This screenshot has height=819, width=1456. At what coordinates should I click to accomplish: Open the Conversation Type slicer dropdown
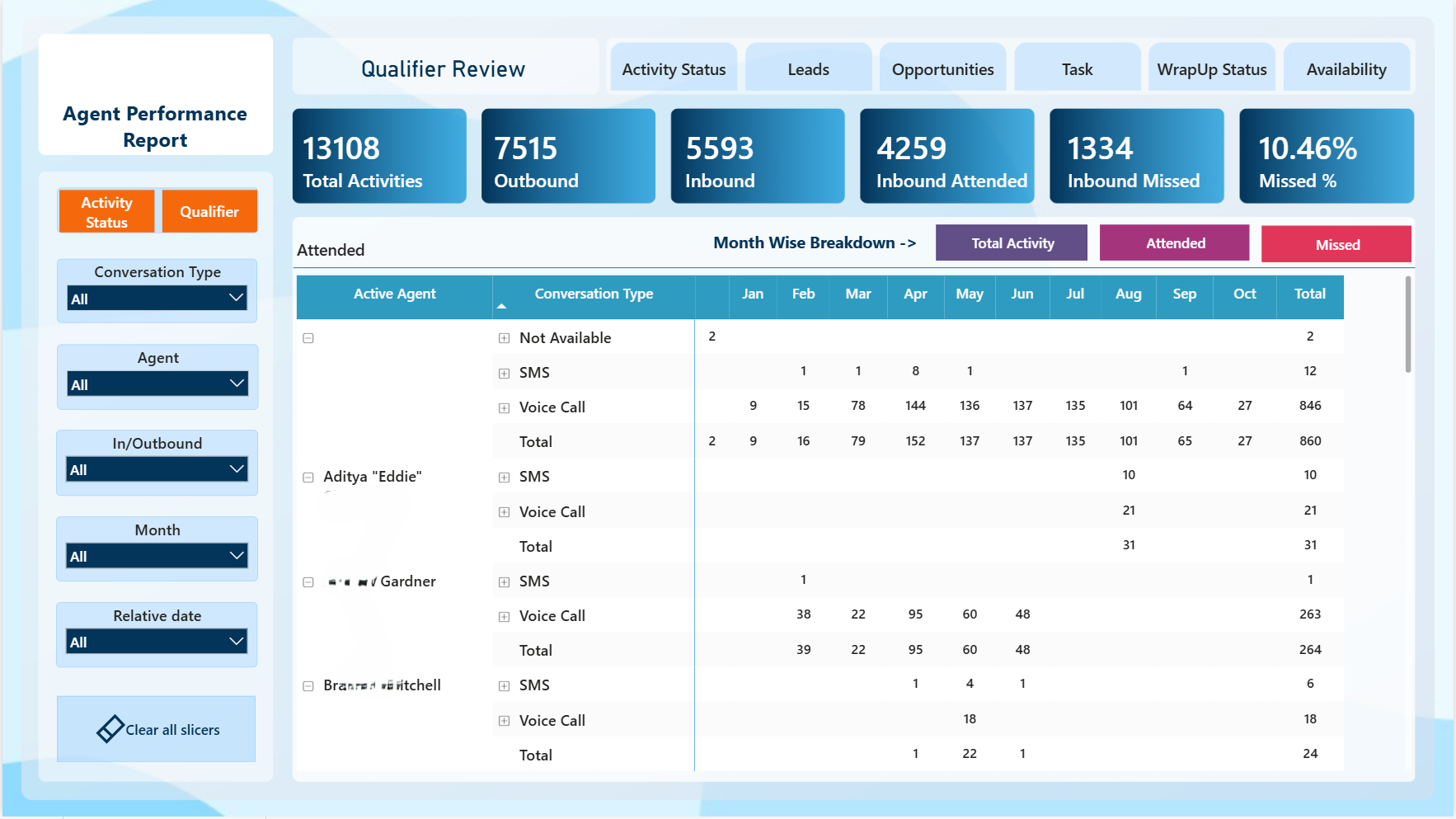click(157, 299)
